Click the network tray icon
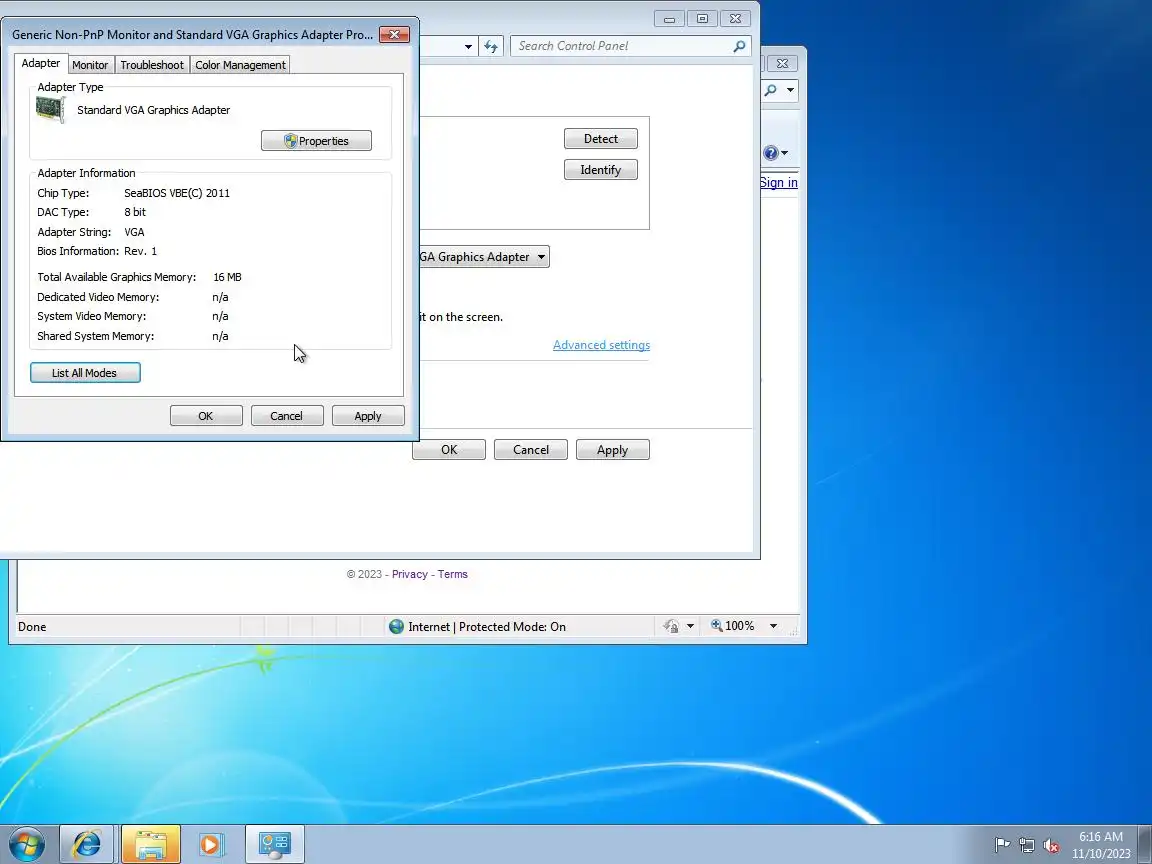Viewport: 1152px width, 864px height. tap(1026, 846)
